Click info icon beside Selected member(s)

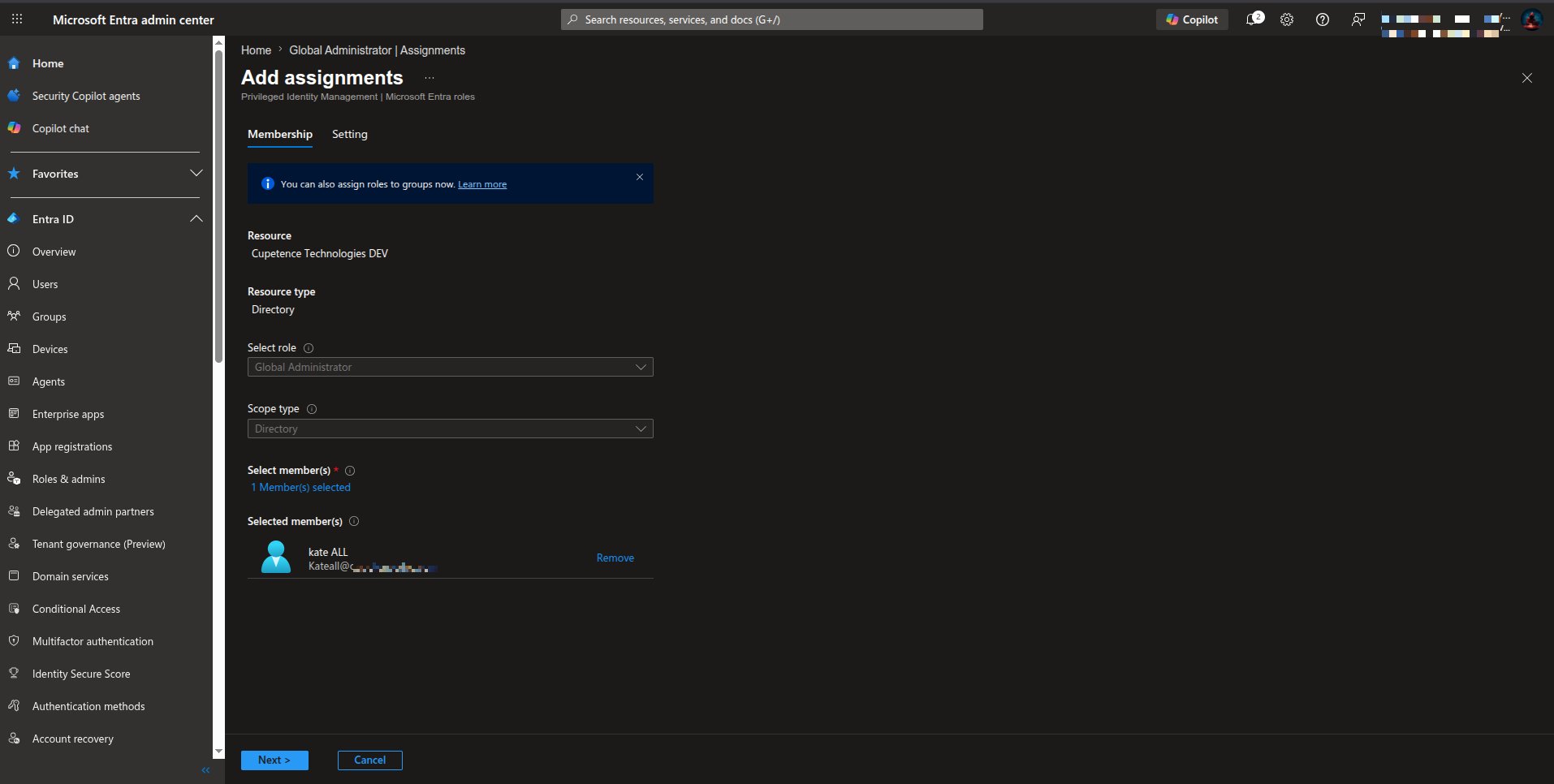click(x=354, y=522)
